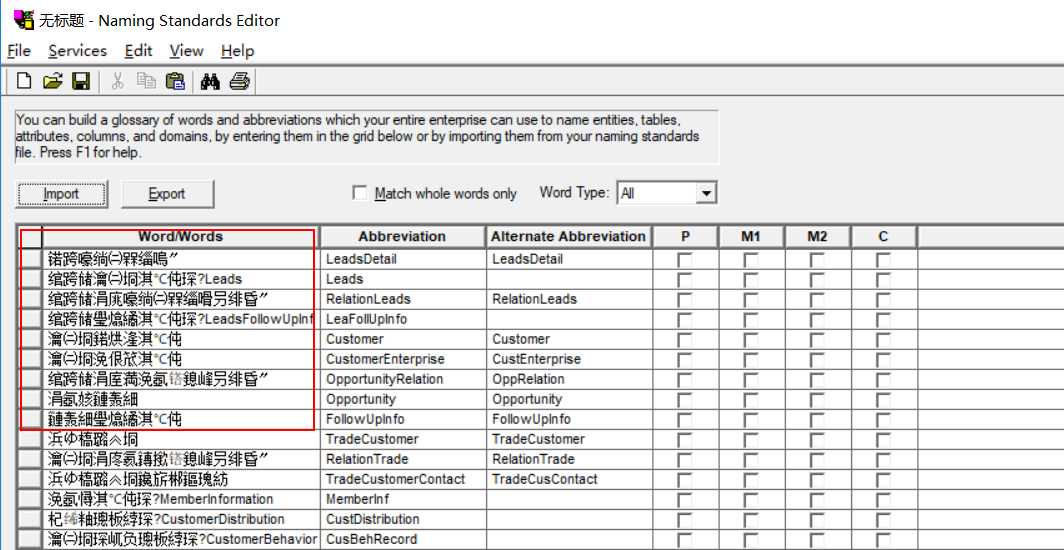Select the Leads abbreviation cell

click(x=402, y=279)
